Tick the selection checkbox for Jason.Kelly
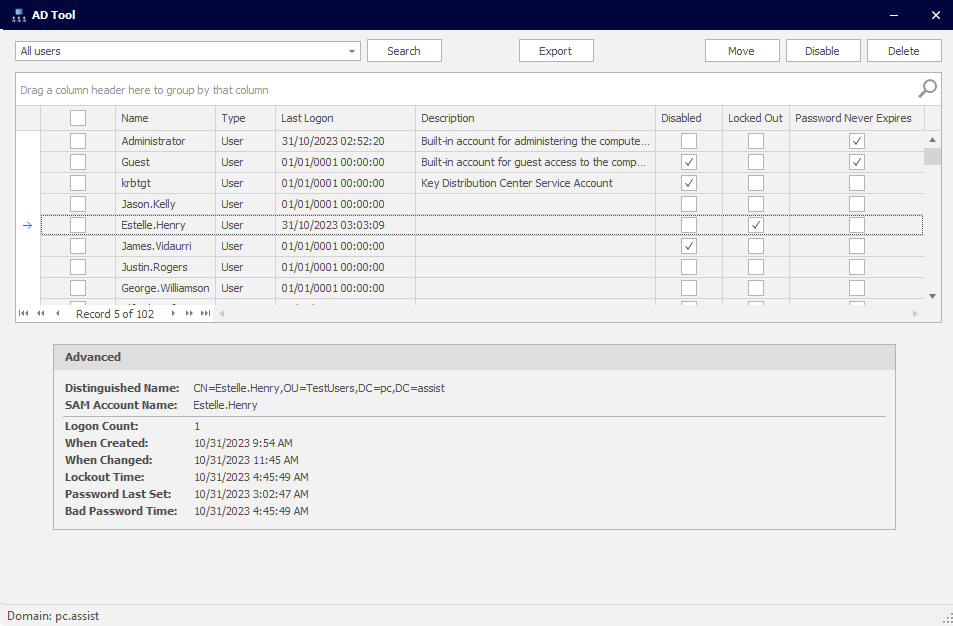Screen dimensions: 953x626 coord(78,204)
